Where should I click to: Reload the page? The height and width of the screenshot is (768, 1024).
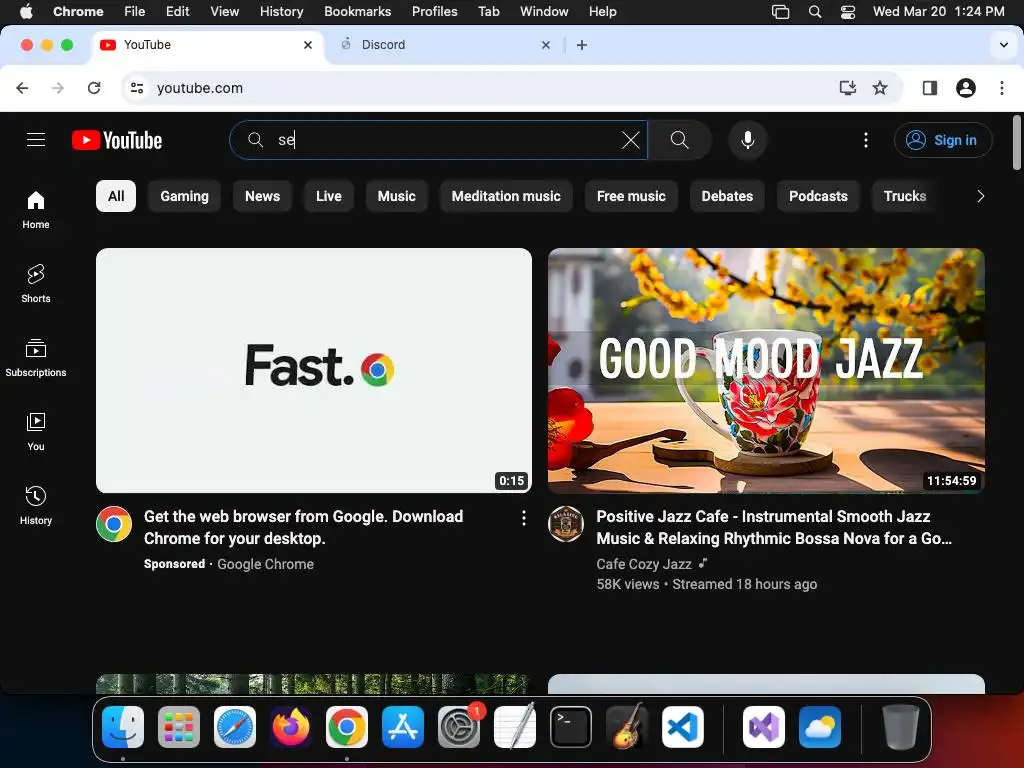pyautogui.click(x=94, y=88)
